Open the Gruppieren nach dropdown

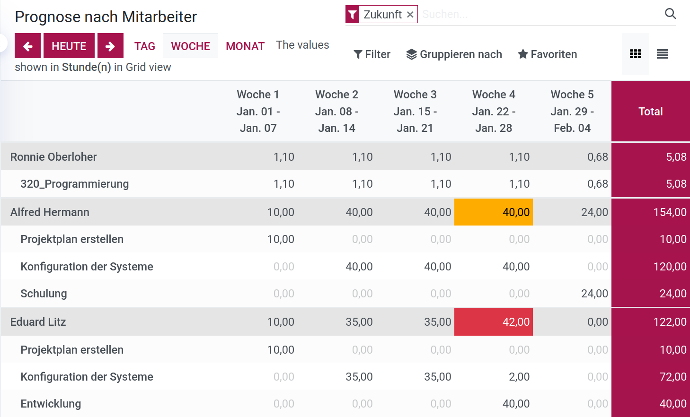(x=454, y=54)
